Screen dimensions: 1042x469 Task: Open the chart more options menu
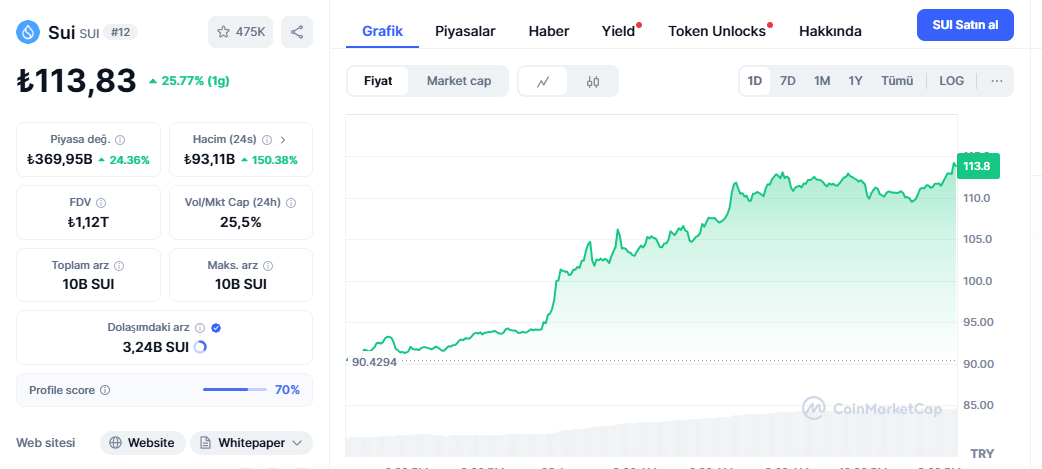click(996, 81)
